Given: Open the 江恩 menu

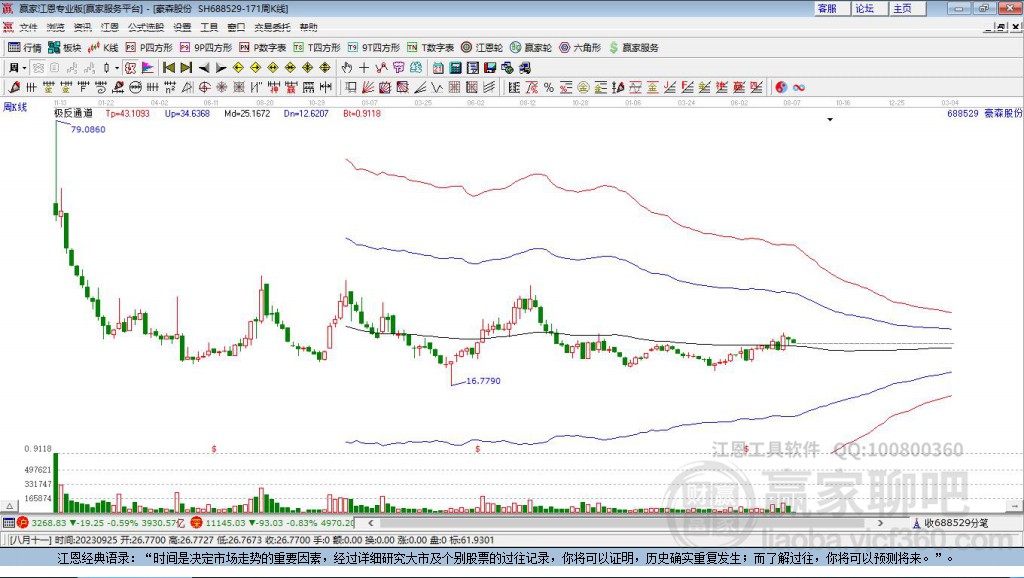Looking at the screenshot, I should [x=110, y=27].
